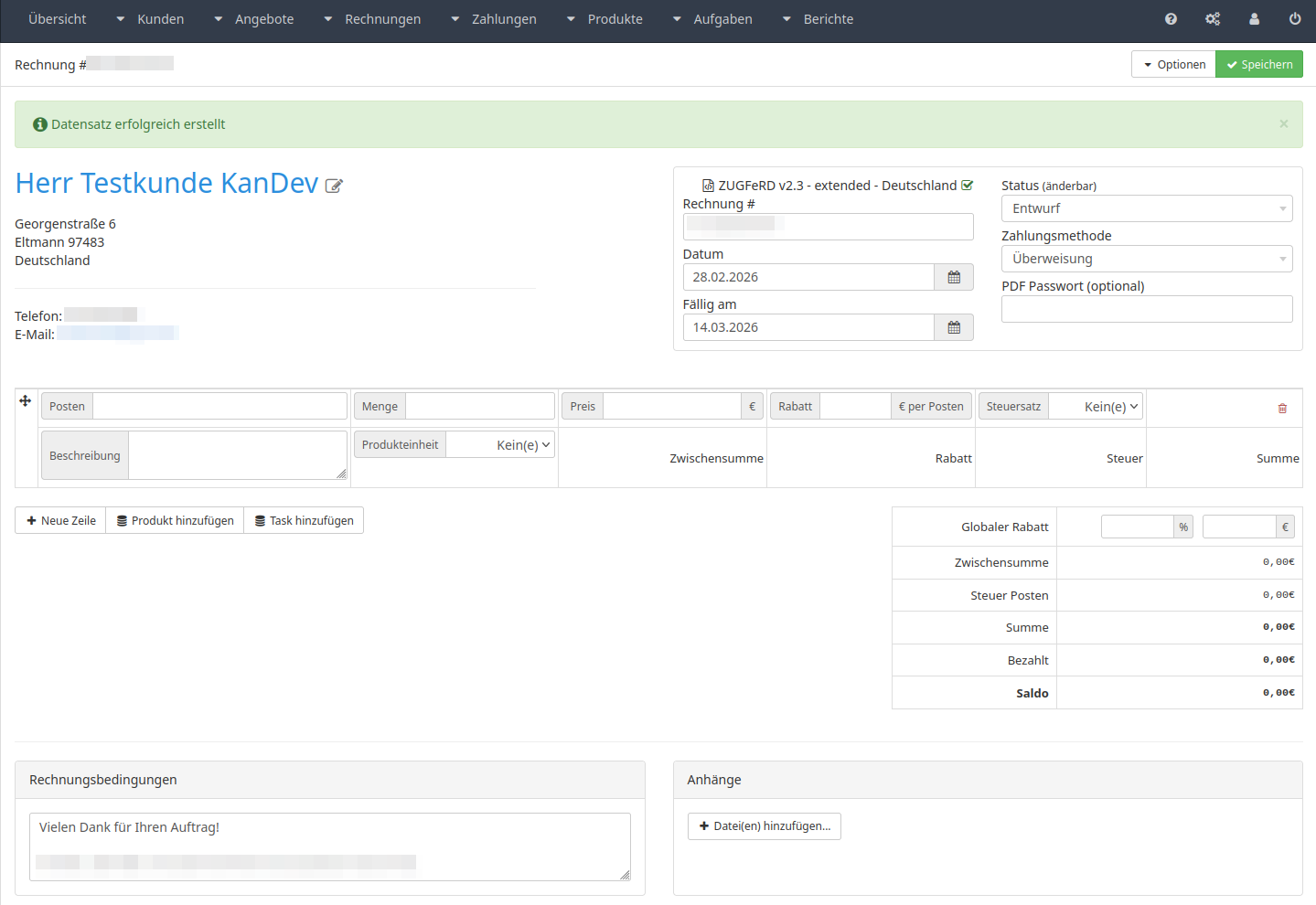The height and width of the screenshot is (905, 1316).
Task: Open the Steuersatz dropdown
Action: pos(1096,407)
